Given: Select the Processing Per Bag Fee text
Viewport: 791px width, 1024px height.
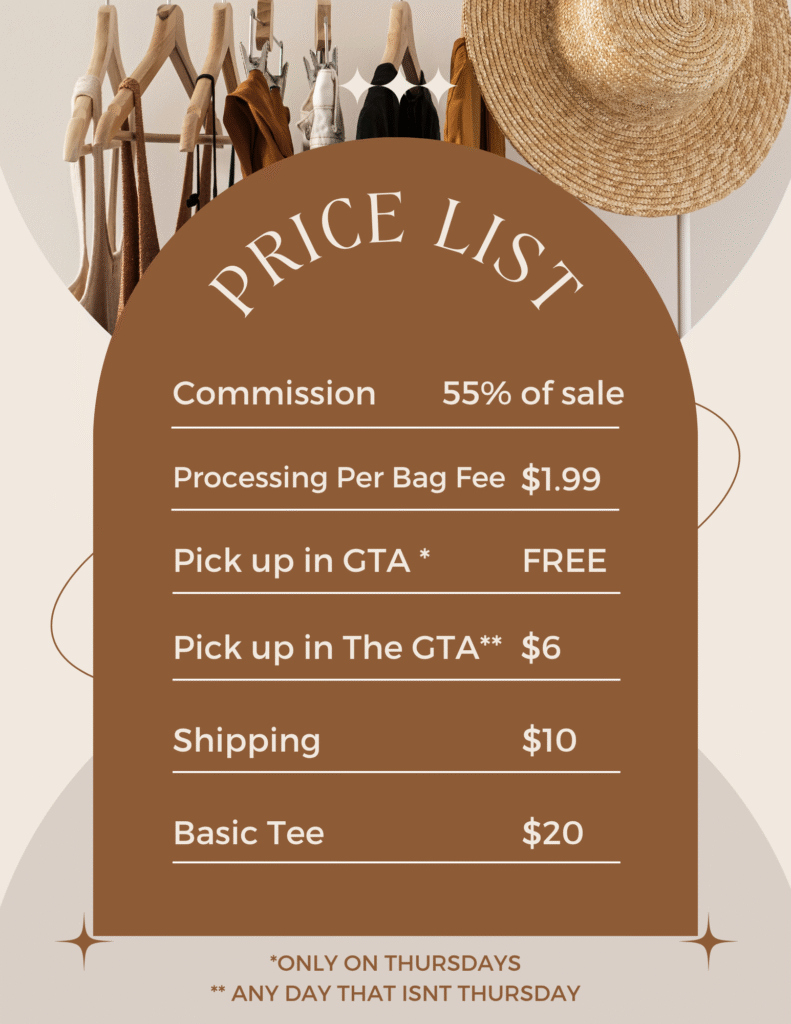Looking at the screenshot, I should click(x=339, y=478).
